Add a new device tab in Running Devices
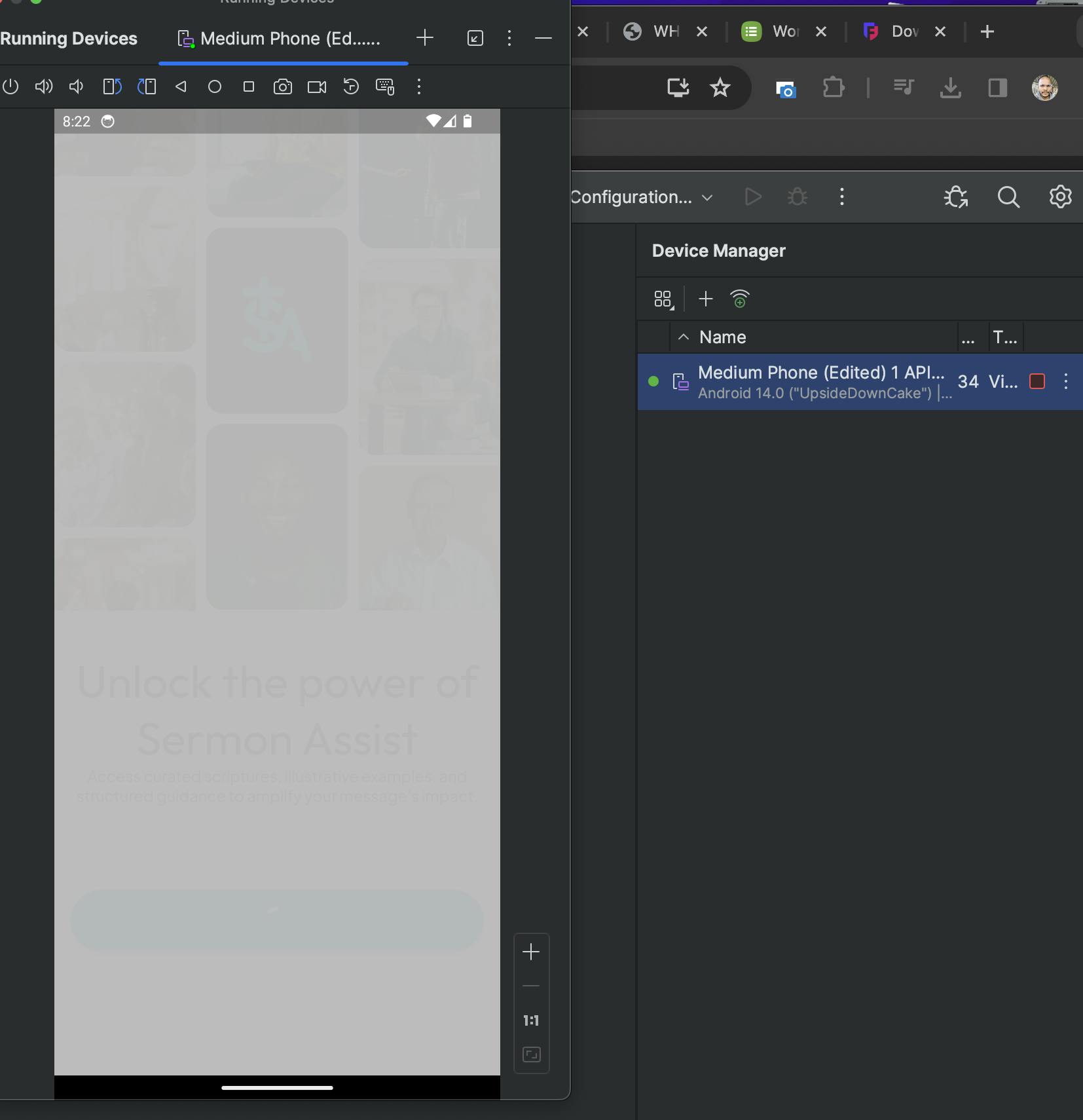This screenshot has height=1120, width=1083. pos(425,38)
